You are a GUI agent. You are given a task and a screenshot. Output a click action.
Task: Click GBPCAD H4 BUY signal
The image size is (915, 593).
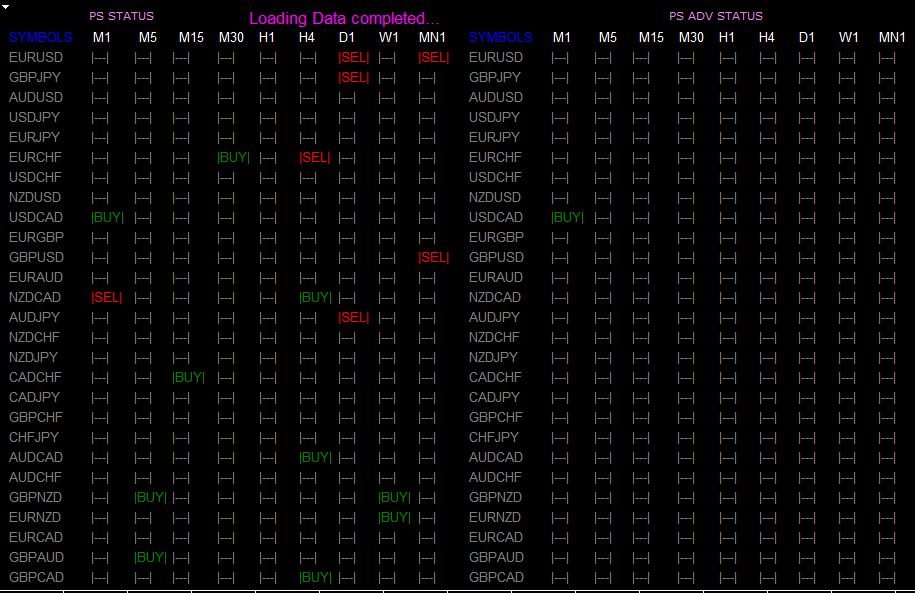tap(315, 578)
